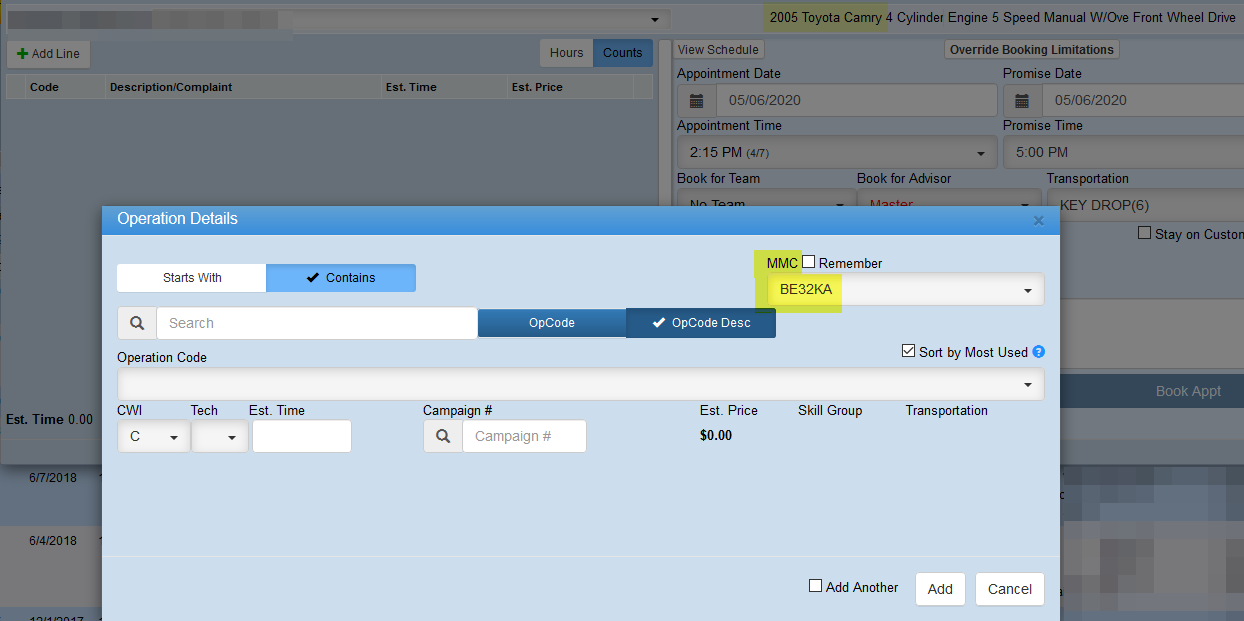Click into the Est. Time input field
The width and height of the screenshot is (1244, 621).
pyautogui.click(x=301, y=436)
